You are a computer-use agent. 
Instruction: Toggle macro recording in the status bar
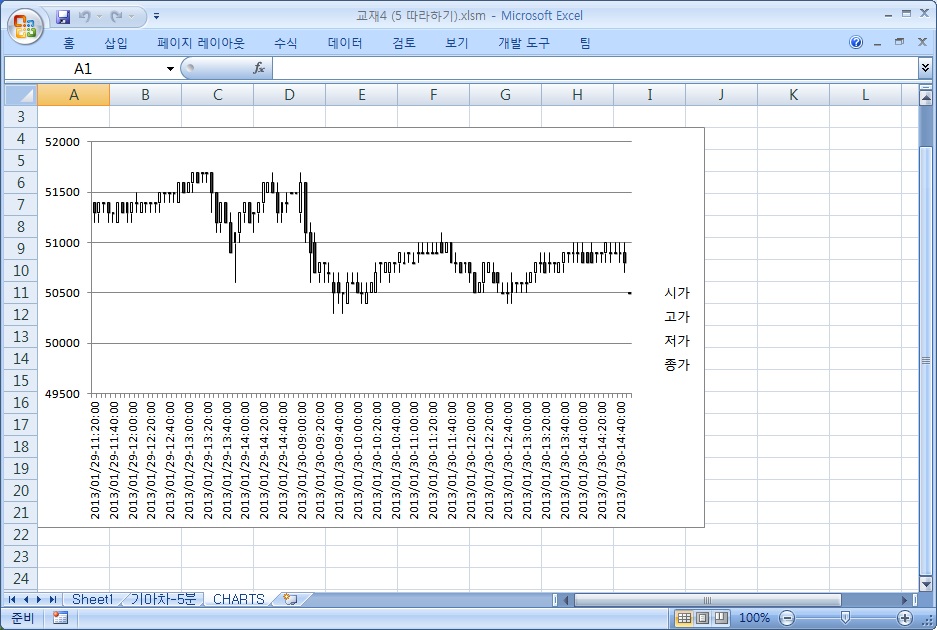pyautogui.click(x=60, y=617)
